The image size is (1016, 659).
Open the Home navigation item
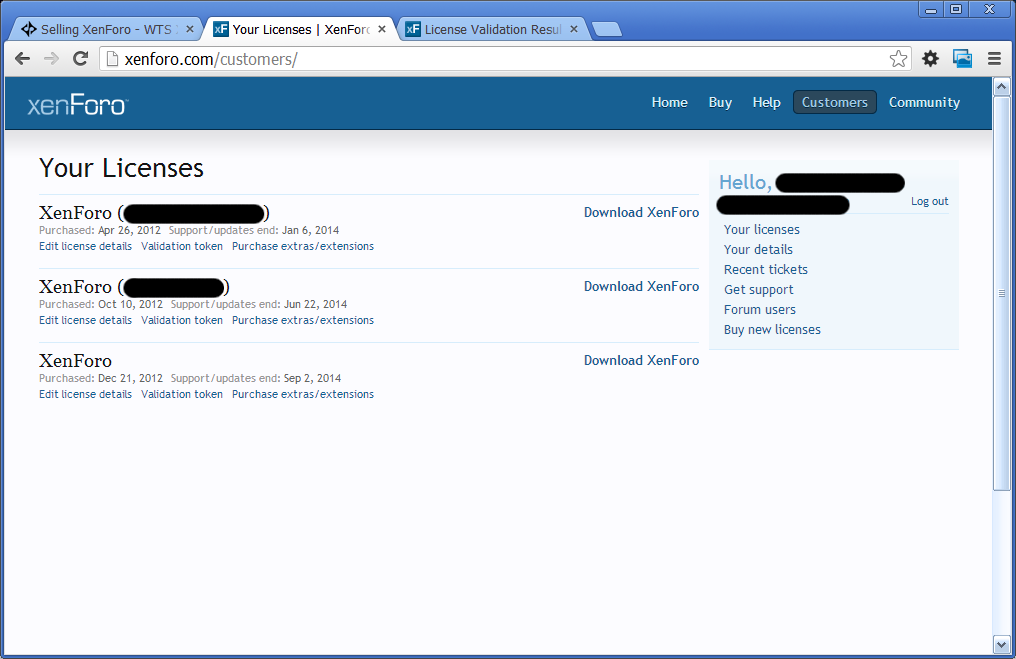click(669, 102)
